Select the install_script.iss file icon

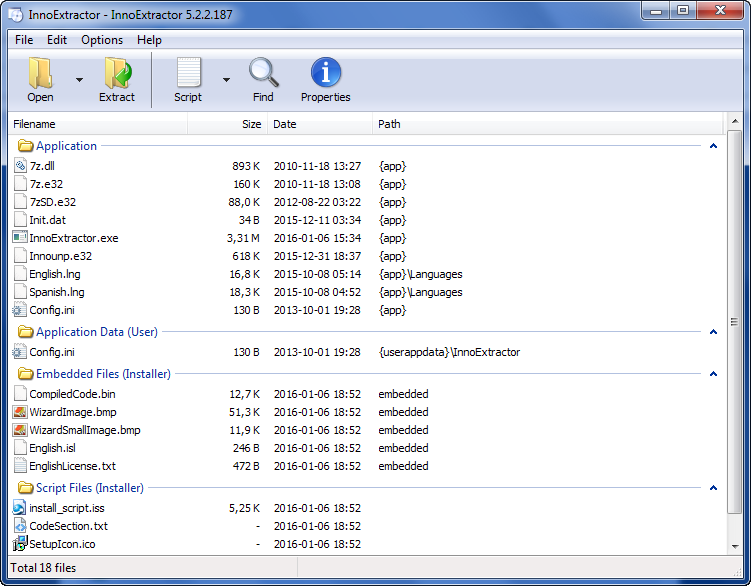click(x=20, y=508)
